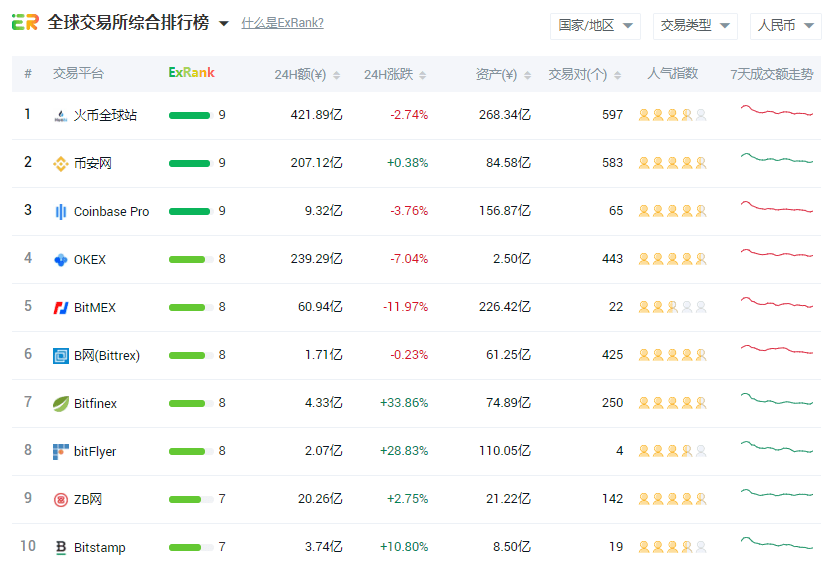The image size is (837, 569).
Task: Click the ZB网 logo icon
Action: 61,500
